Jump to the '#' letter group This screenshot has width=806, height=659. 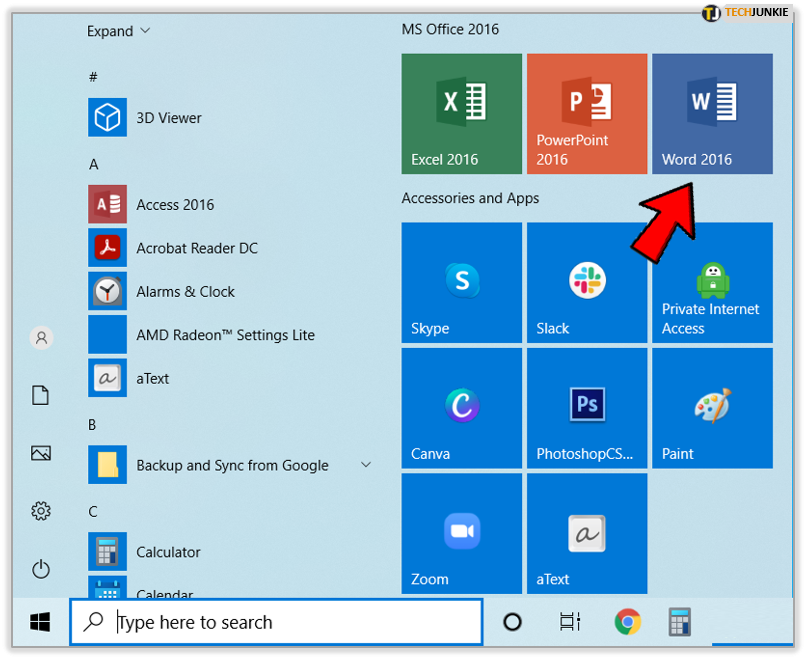93,77
